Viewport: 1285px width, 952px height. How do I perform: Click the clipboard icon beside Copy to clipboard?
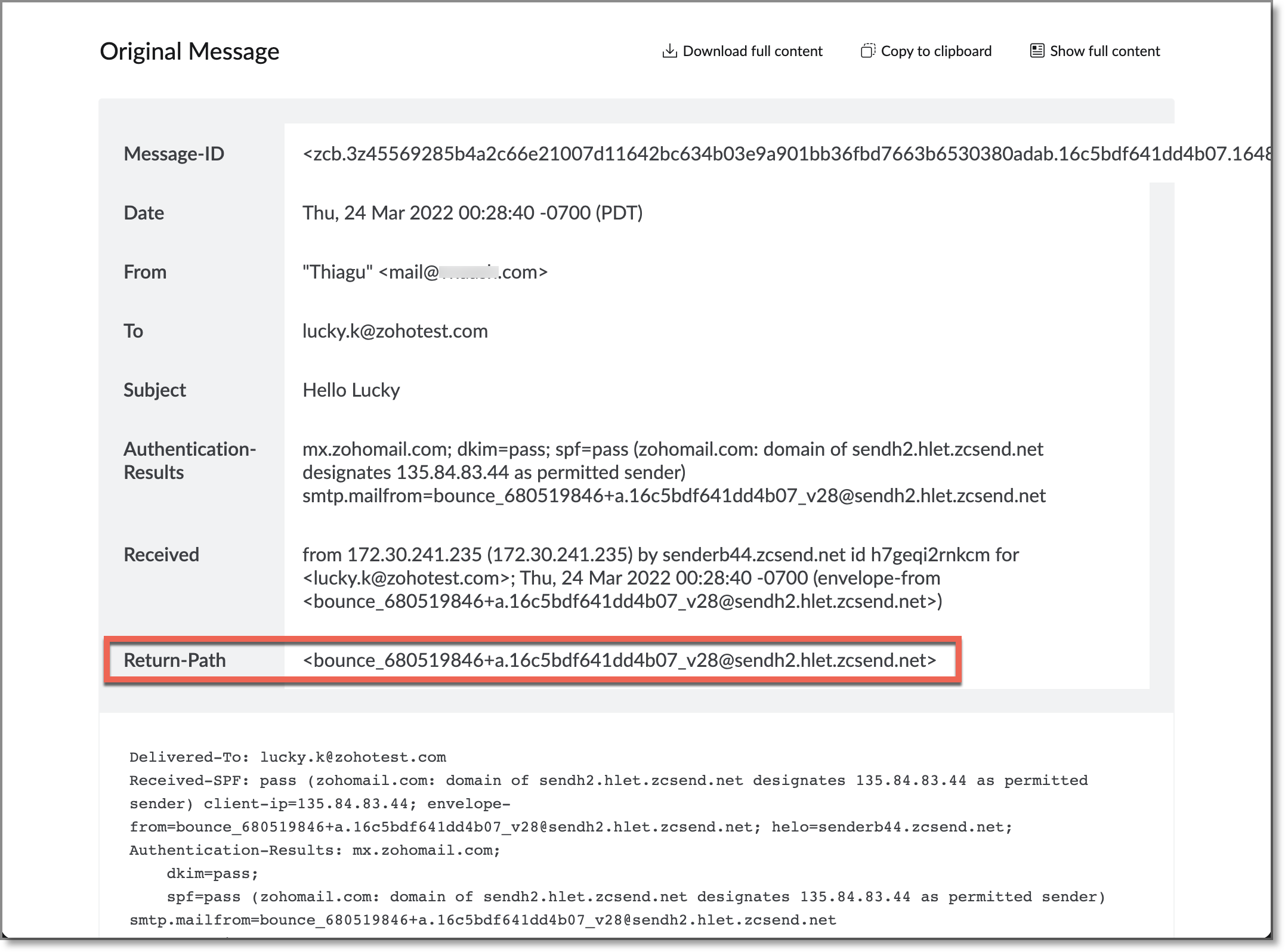[868, 51]
